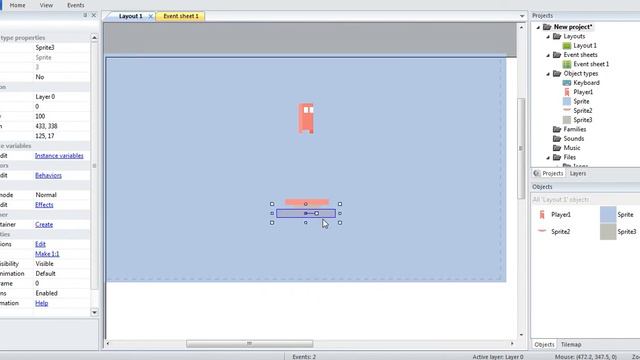Click layout scroll down arrow
This screenshot has height=360, width=640.
point(521,335)
